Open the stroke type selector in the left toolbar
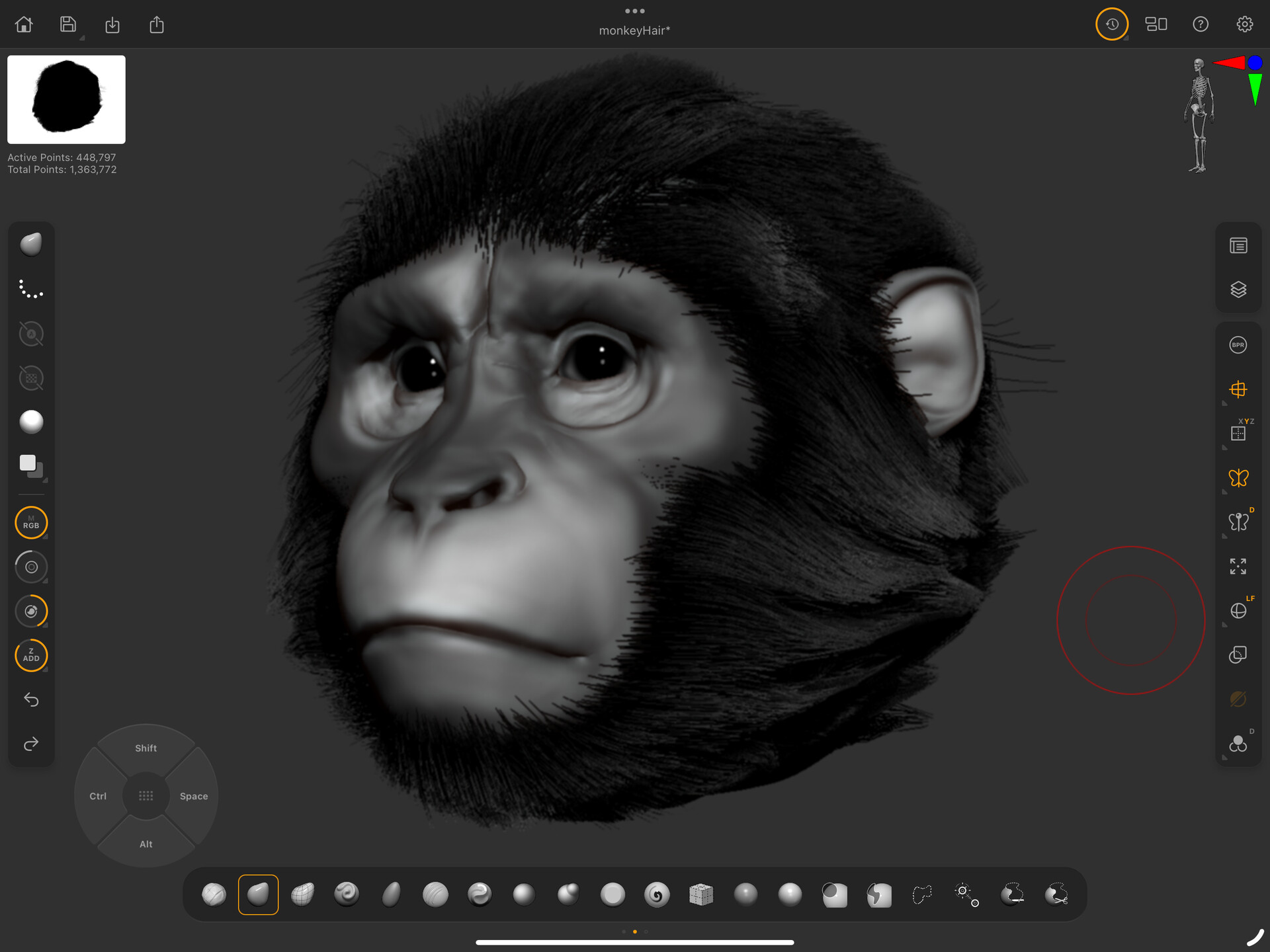Viewport: 1270px width, 952px height. [30, 289]
